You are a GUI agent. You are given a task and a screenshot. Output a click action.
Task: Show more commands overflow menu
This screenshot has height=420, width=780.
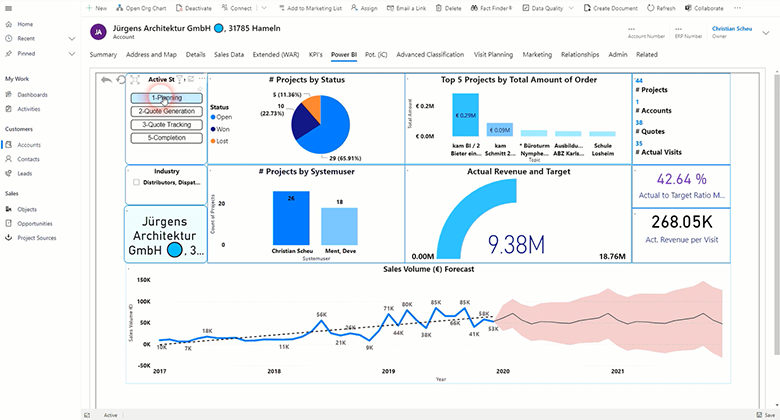[737, 8]
